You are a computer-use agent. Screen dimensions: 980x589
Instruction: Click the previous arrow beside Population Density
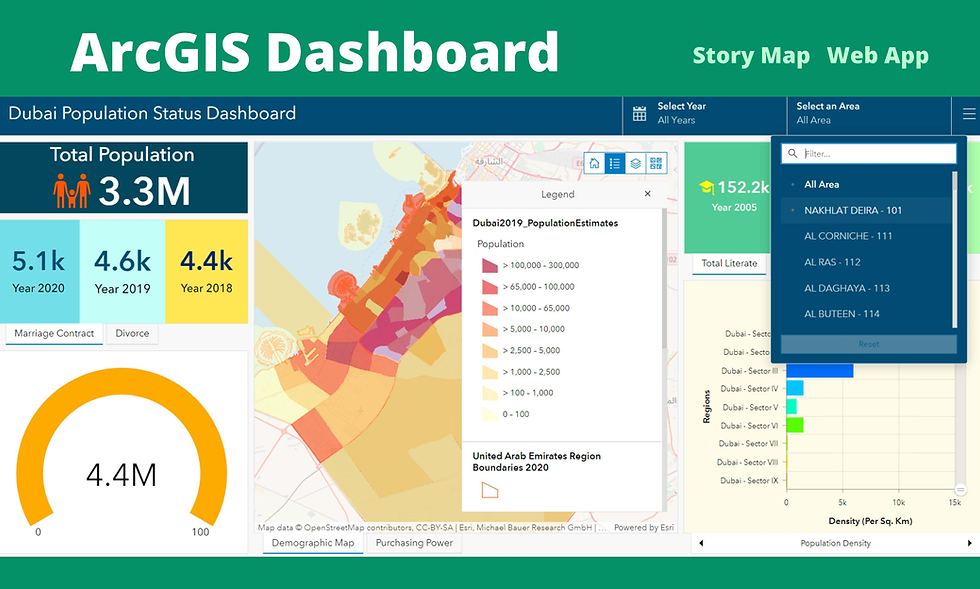coord(701,543)
